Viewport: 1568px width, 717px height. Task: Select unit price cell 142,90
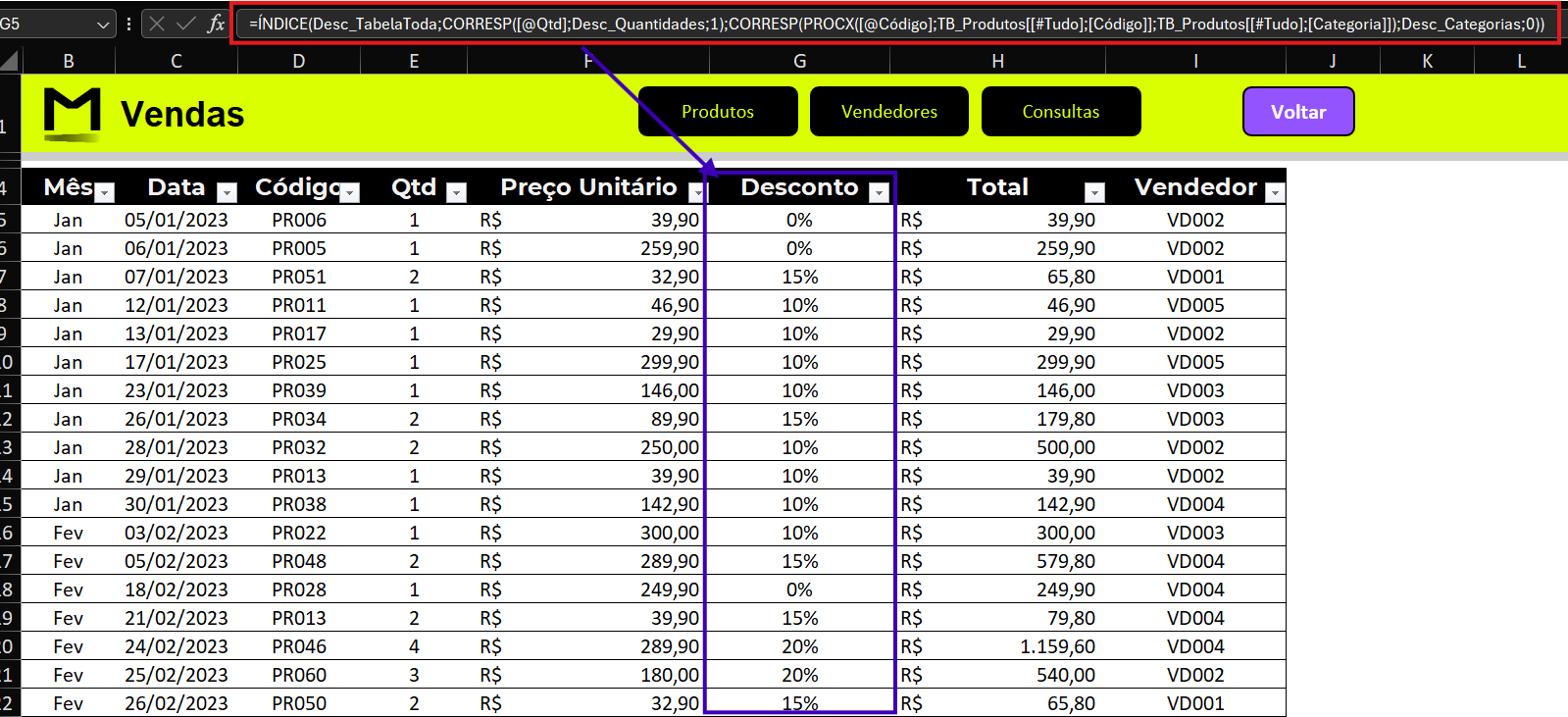tap(588, 504)
